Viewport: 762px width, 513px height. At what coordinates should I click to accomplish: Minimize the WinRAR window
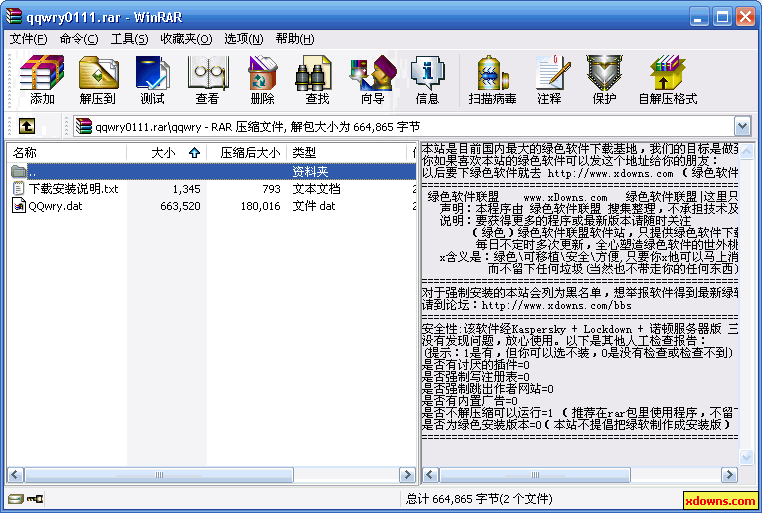[x=698, y=17]
